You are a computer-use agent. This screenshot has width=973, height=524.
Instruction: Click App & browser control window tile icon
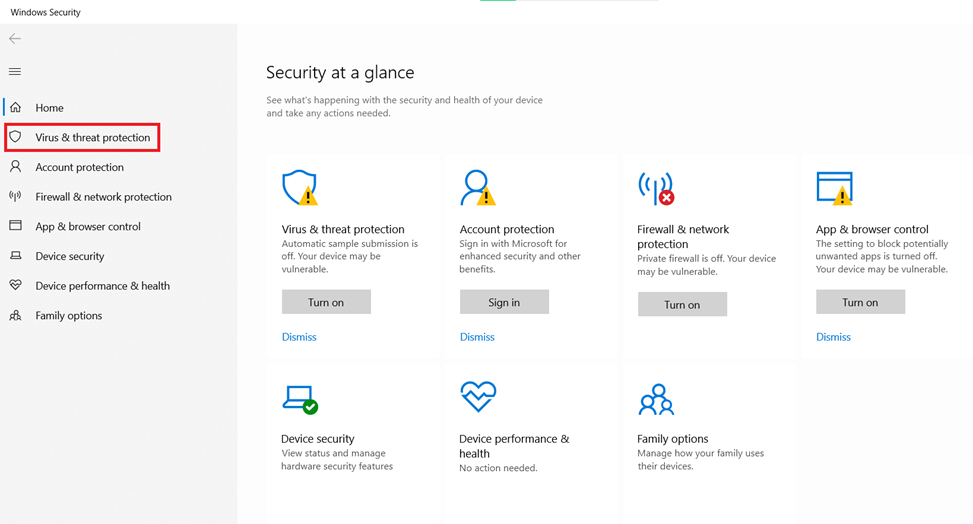(x=834, y=188)
